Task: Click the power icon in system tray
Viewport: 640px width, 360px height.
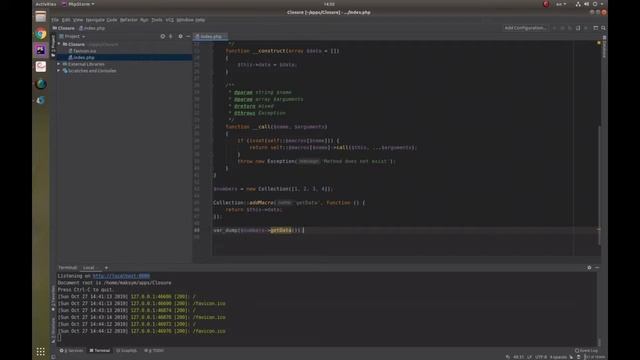Action: point(595,4)
